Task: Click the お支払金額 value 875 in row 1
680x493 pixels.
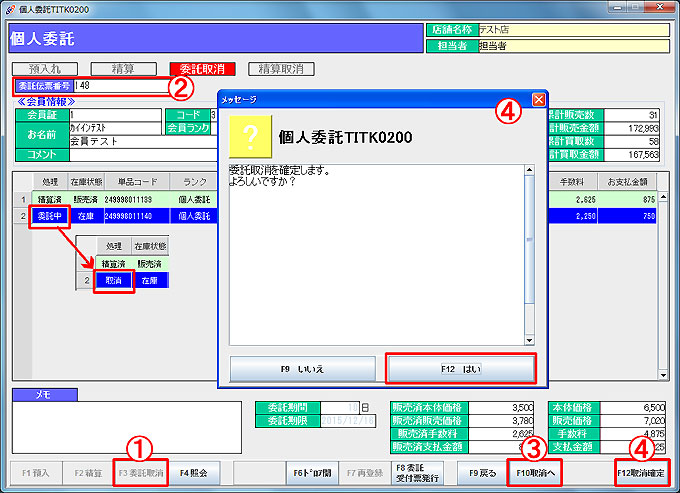Action: [x=627, y=199]
